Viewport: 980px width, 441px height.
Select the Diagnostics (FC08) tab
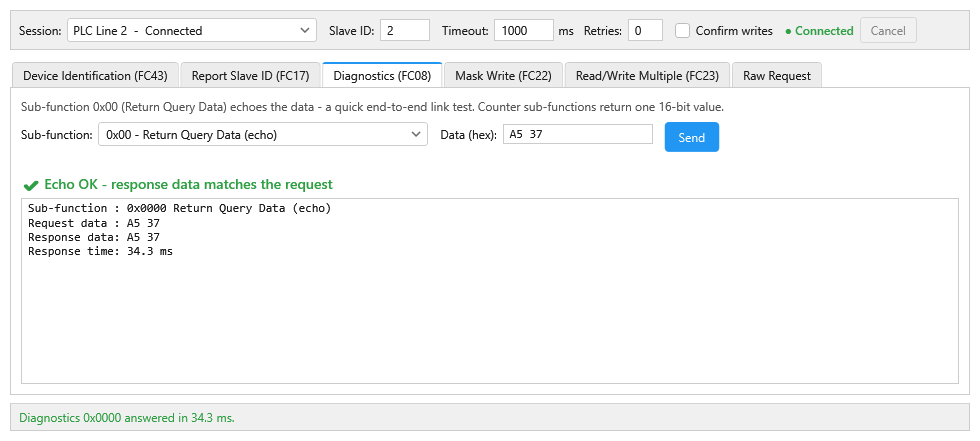click(x=382, y=76)
